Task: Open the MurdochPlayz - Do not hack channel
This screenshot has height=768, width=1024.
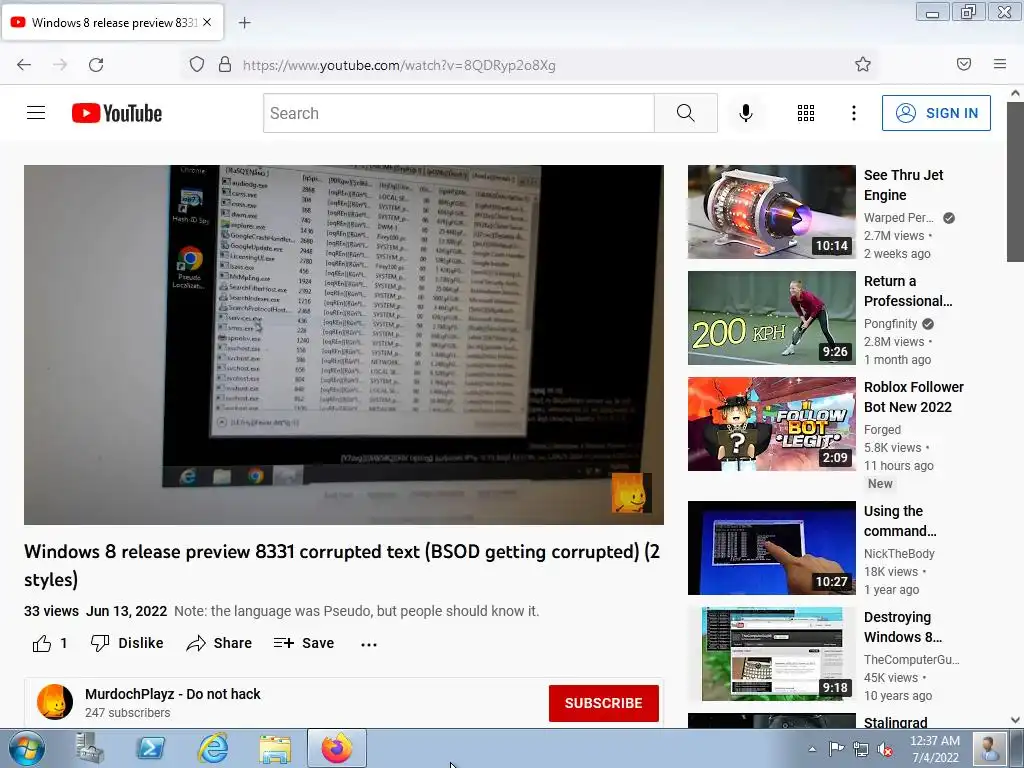Action: 172,694
